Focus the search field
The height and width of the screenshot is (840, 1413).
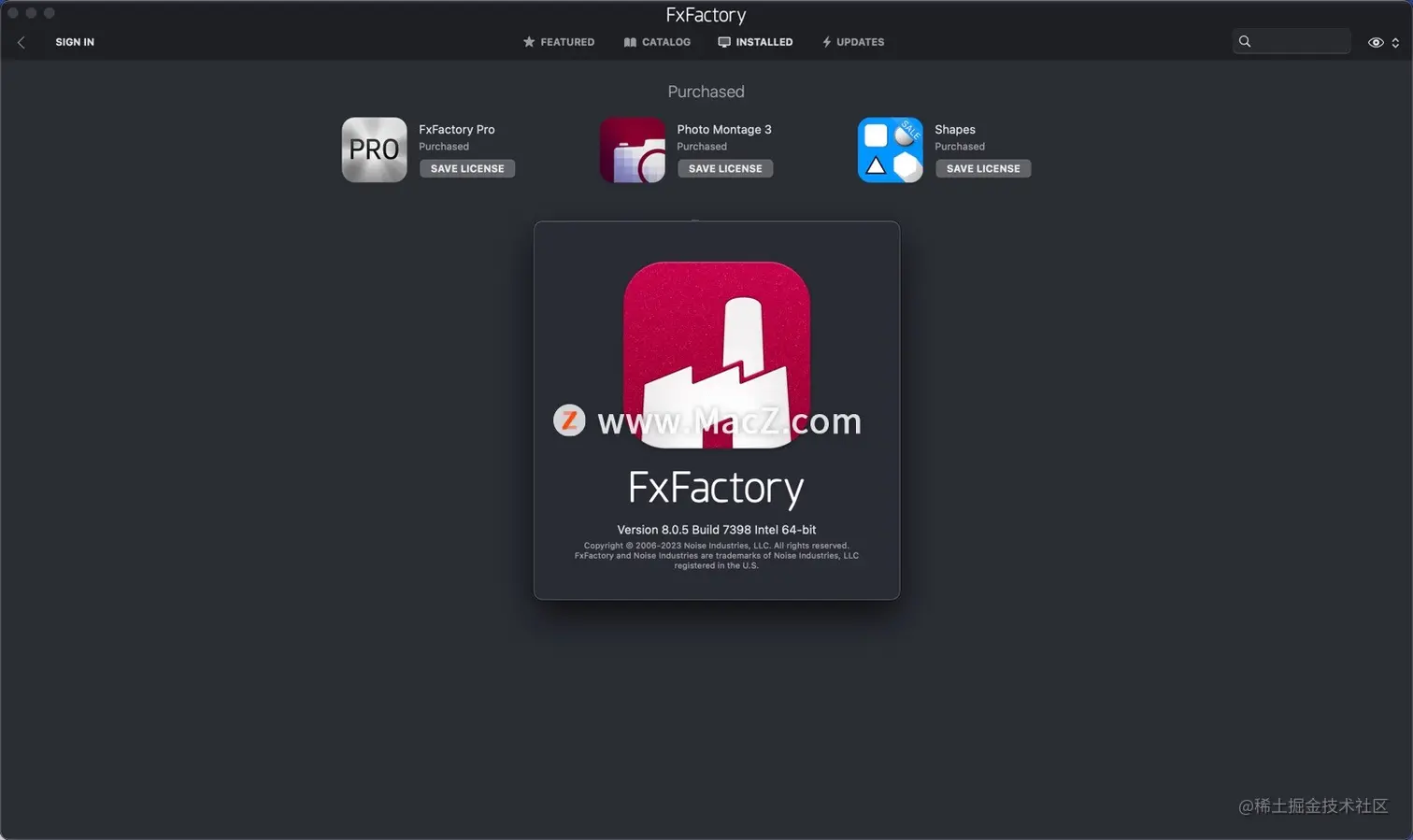pyautogui.click(x=1292, y=41)
